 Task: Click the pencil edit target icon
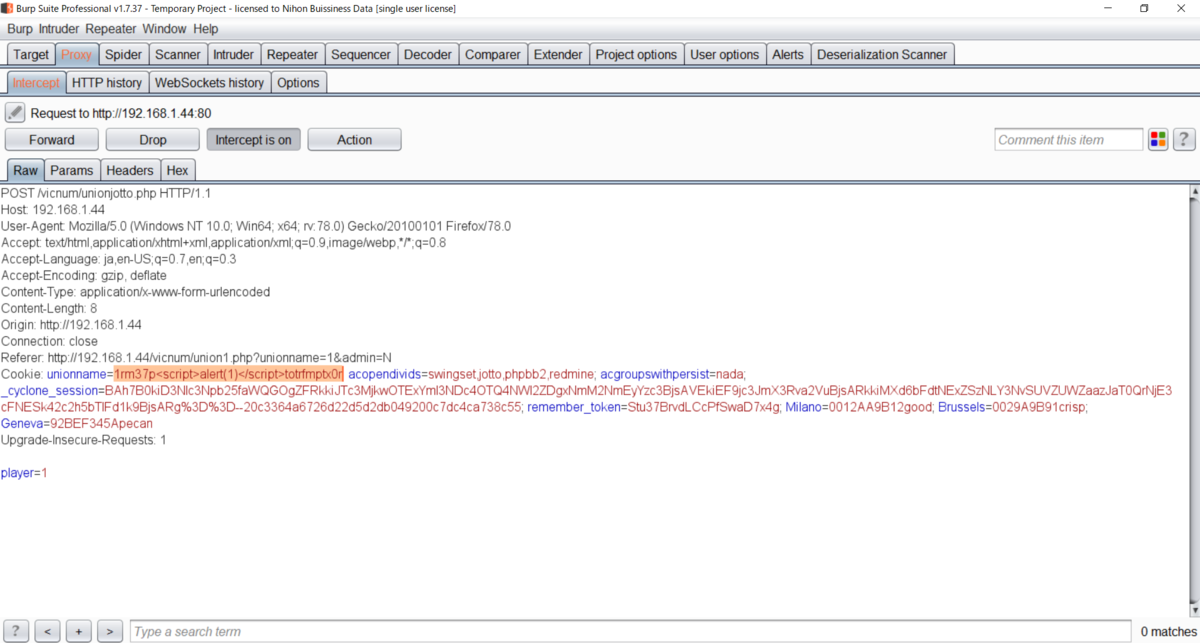[15, 113]
